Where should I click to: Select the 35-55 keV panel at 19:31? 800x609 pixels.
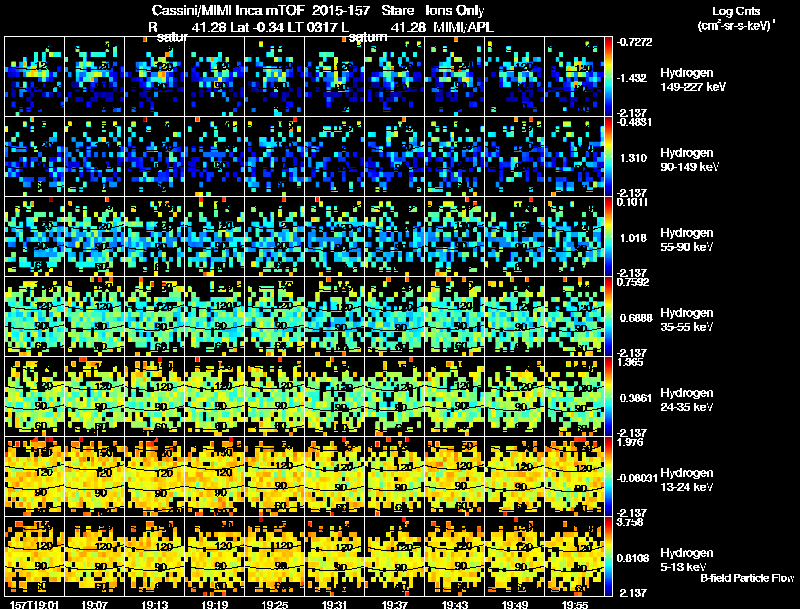coord(335,317)
